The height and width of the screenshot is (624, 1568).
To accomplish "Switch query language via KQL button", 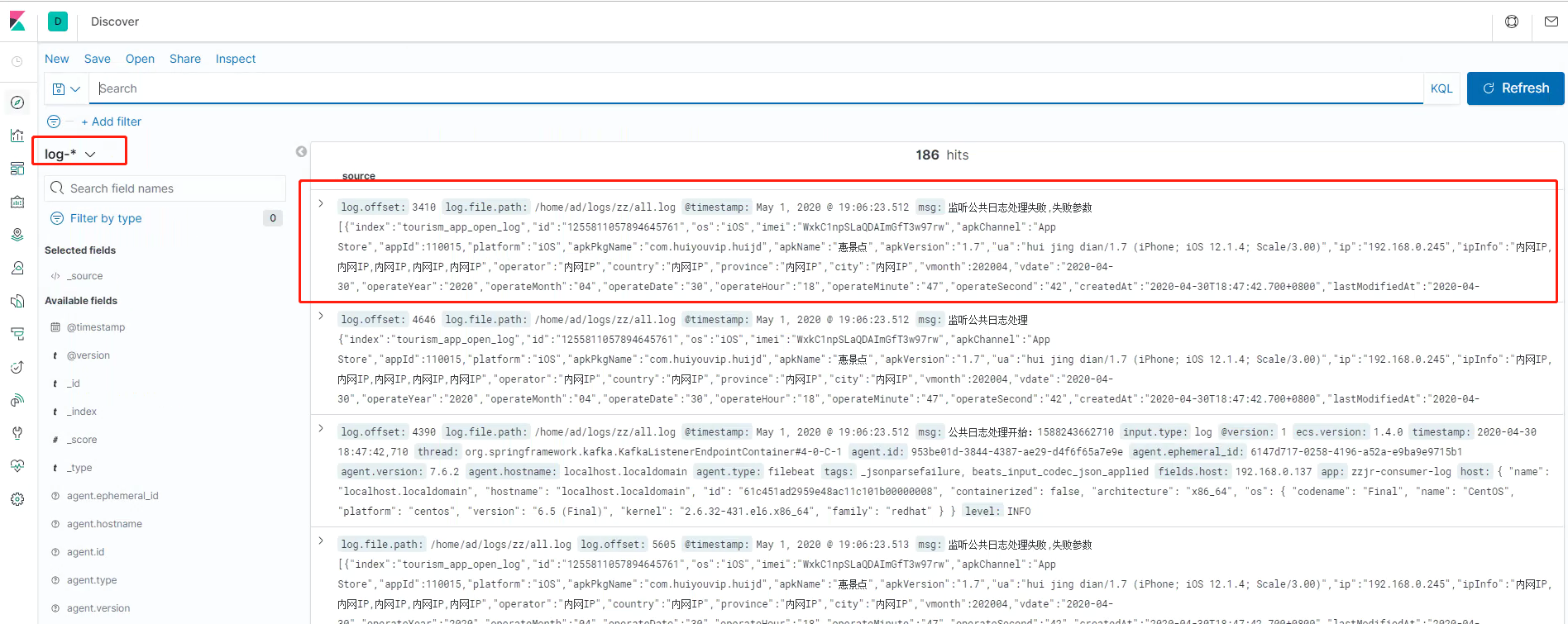I will coord(1441,88).
